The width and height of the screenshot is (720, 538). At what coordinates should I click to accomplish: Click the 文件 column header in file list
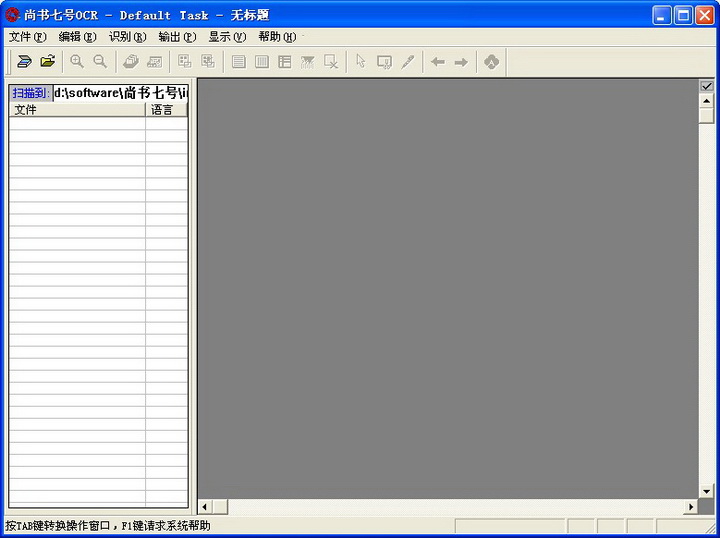[x=77, y=110]
